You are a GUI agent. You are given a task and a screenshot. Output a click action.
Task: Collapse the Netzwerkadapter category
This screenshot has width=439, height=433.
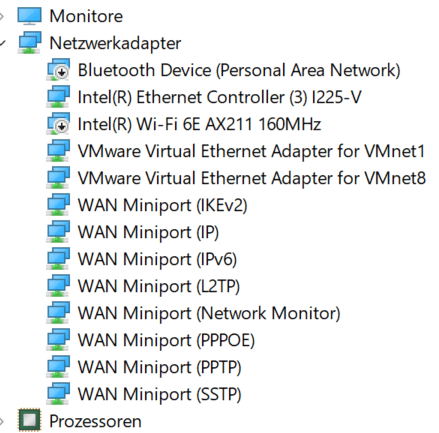[2, 43]
